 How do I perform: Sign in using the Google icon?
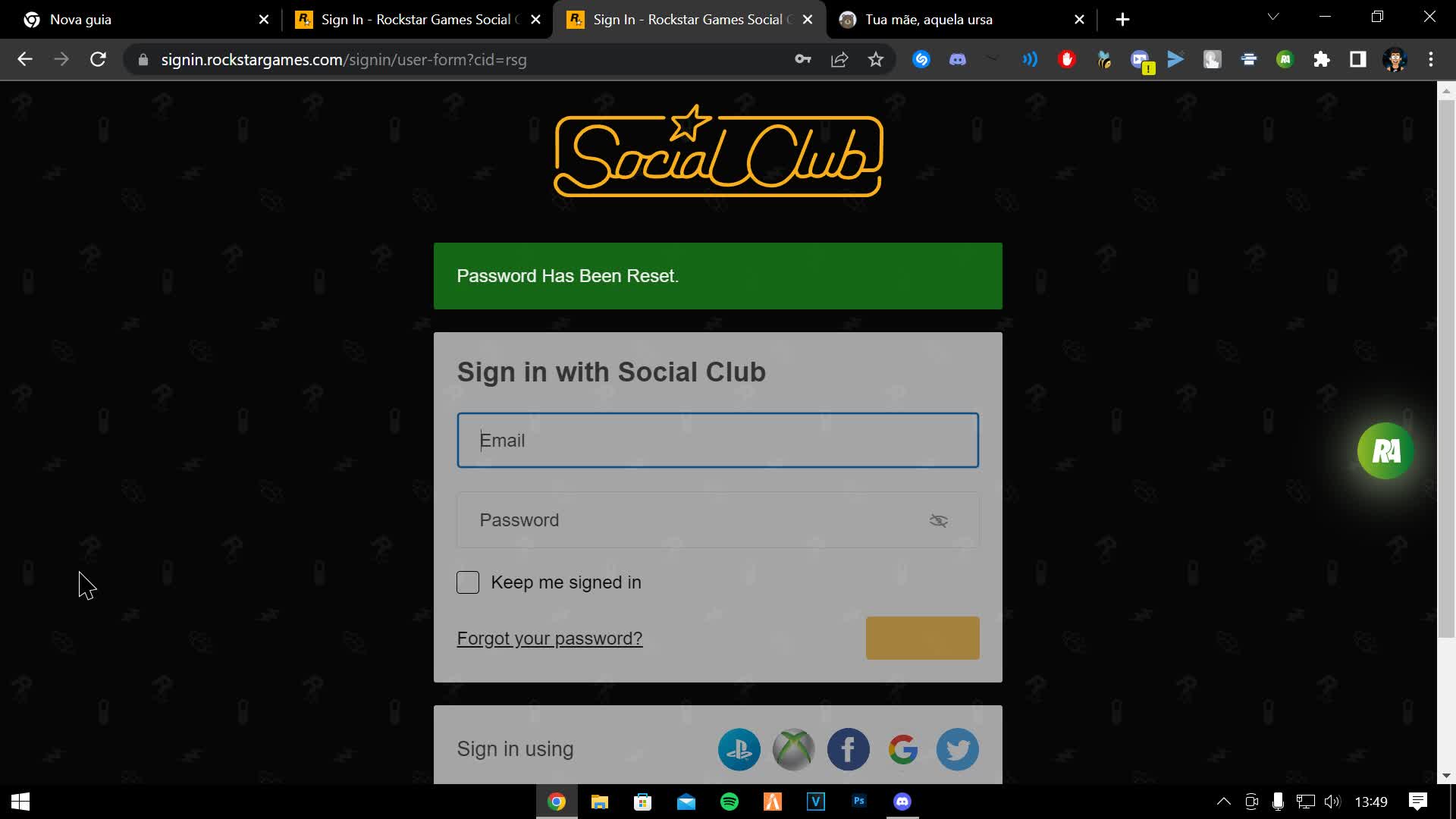902,749
